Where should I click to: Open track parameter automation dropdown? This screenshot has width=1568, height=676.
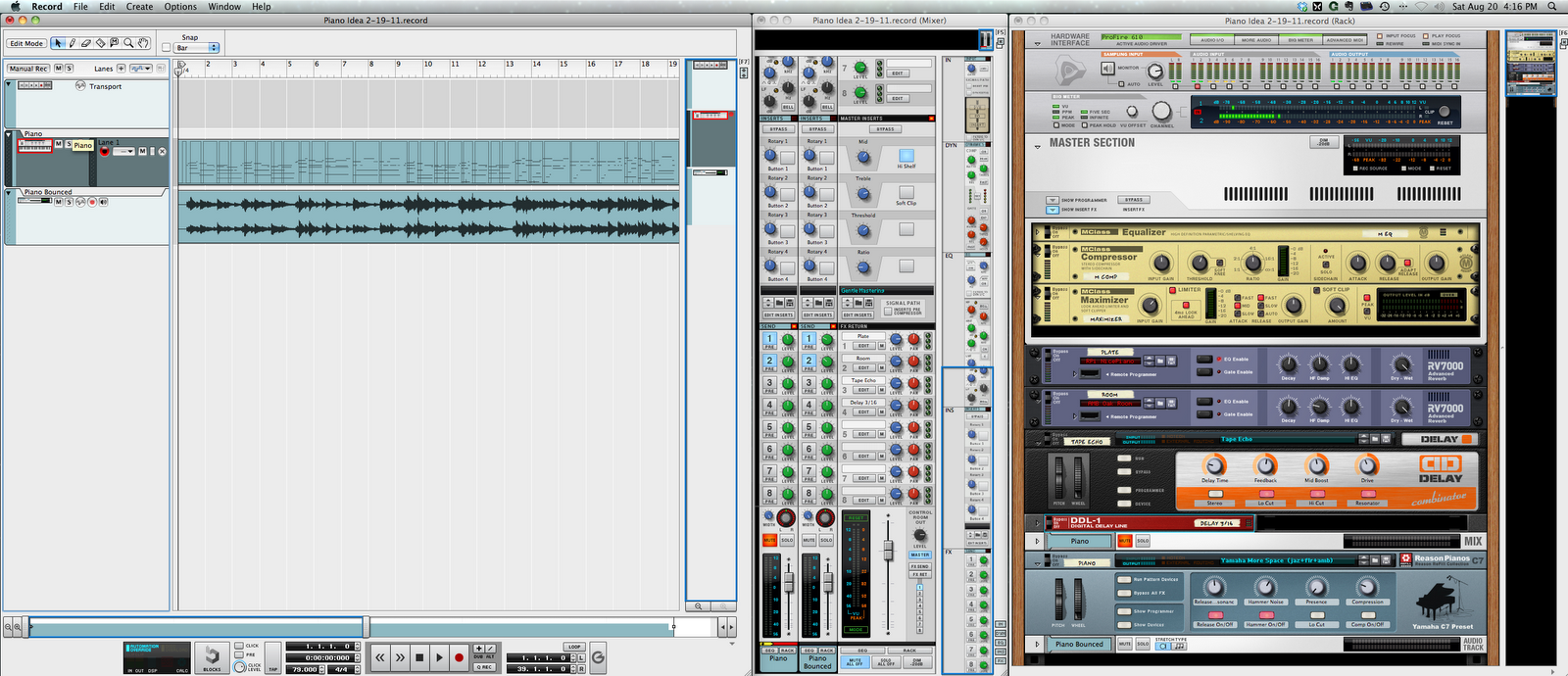(141, 69)
